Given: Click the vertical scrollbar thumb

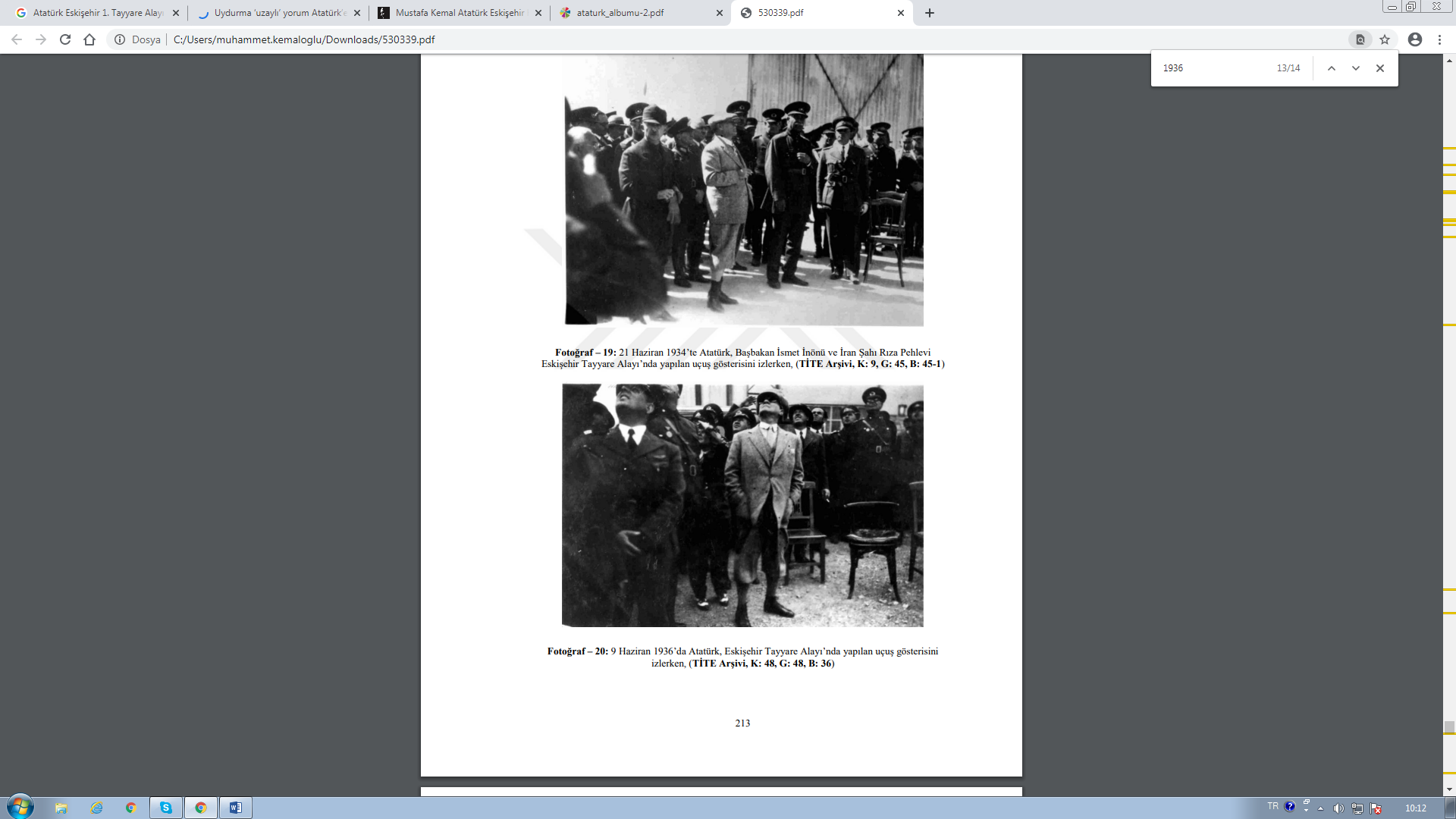Looking at the screenshot, I should pyautogui.click(x=1449, y=727).
